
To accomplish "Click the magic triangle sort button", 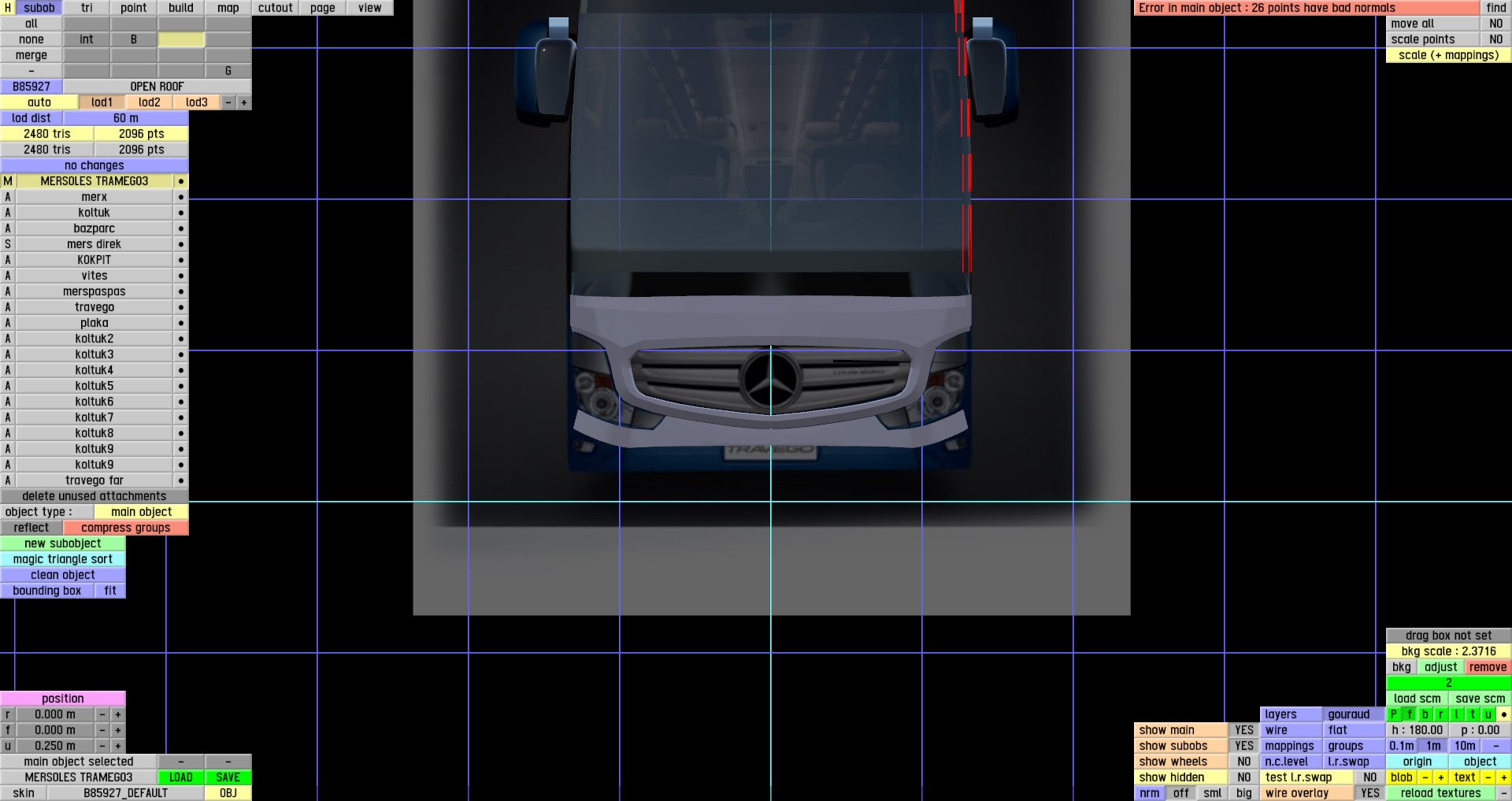I will pyautogui.click(x=63, y=559).
